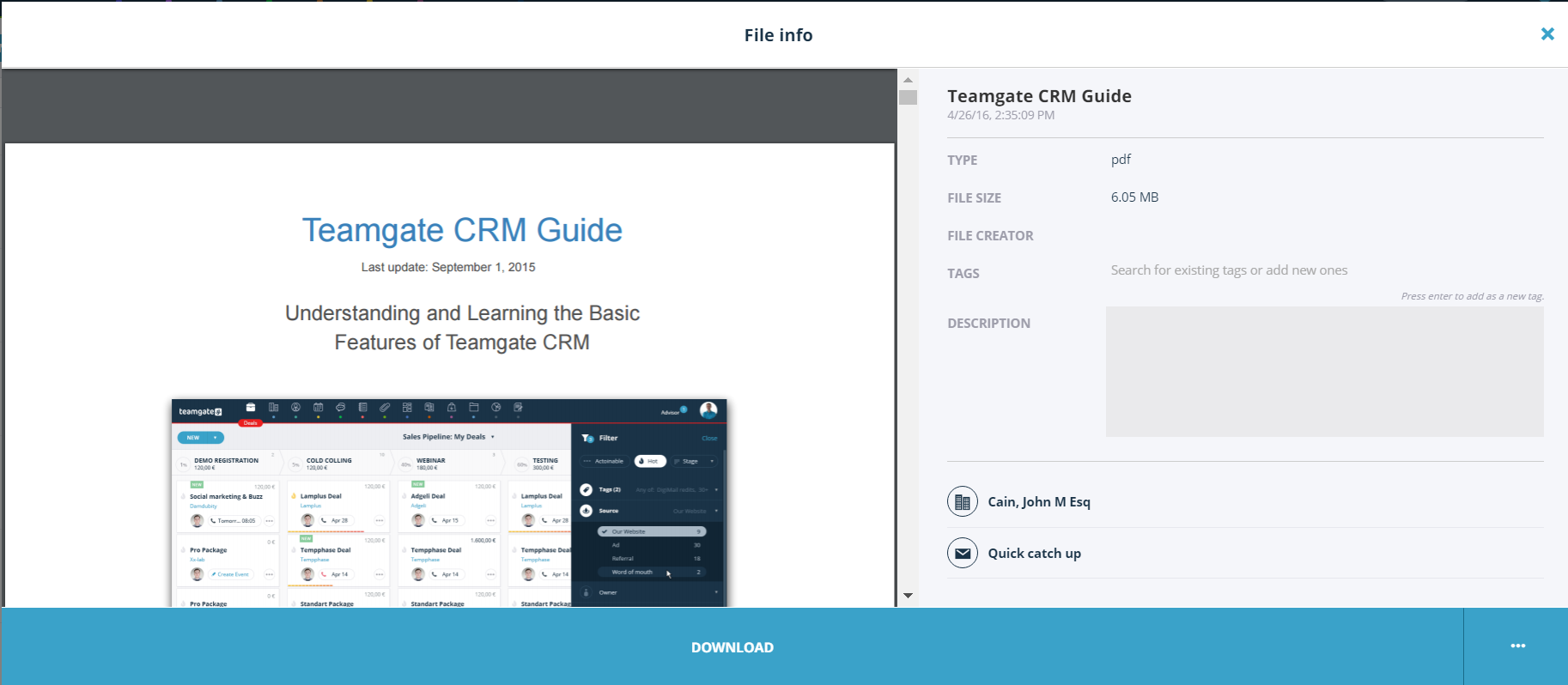Click the preview scrollbar up arrow

(x=908, y=80)
